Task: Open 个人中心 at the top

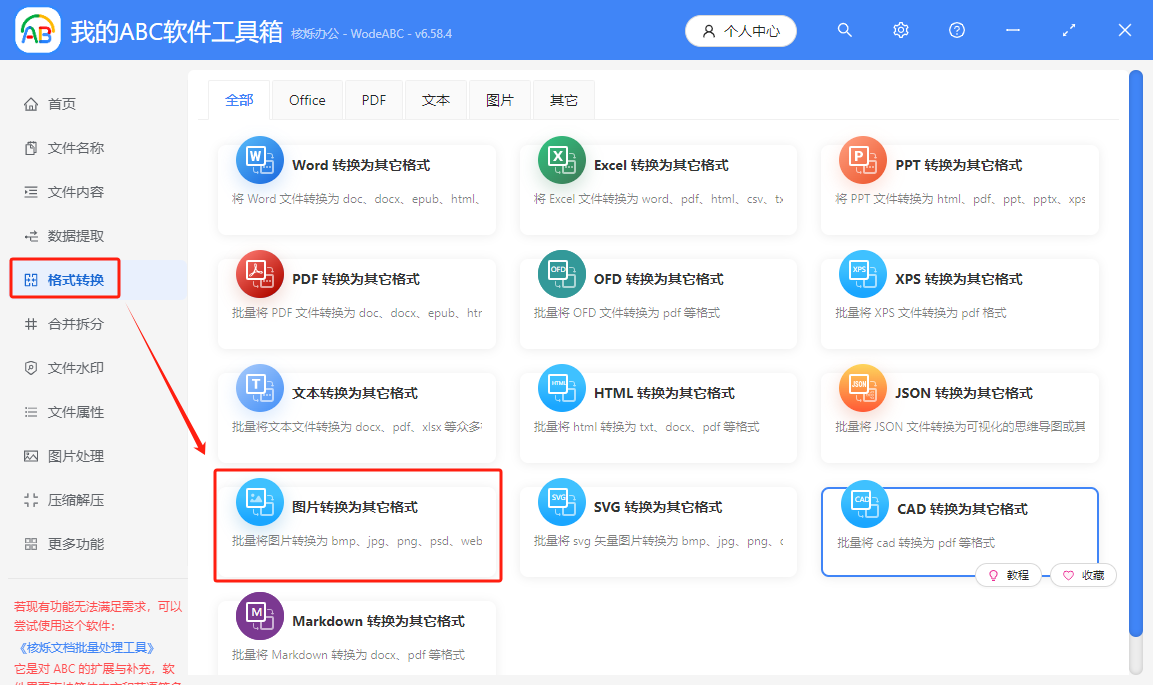Action: pos(740,30)
